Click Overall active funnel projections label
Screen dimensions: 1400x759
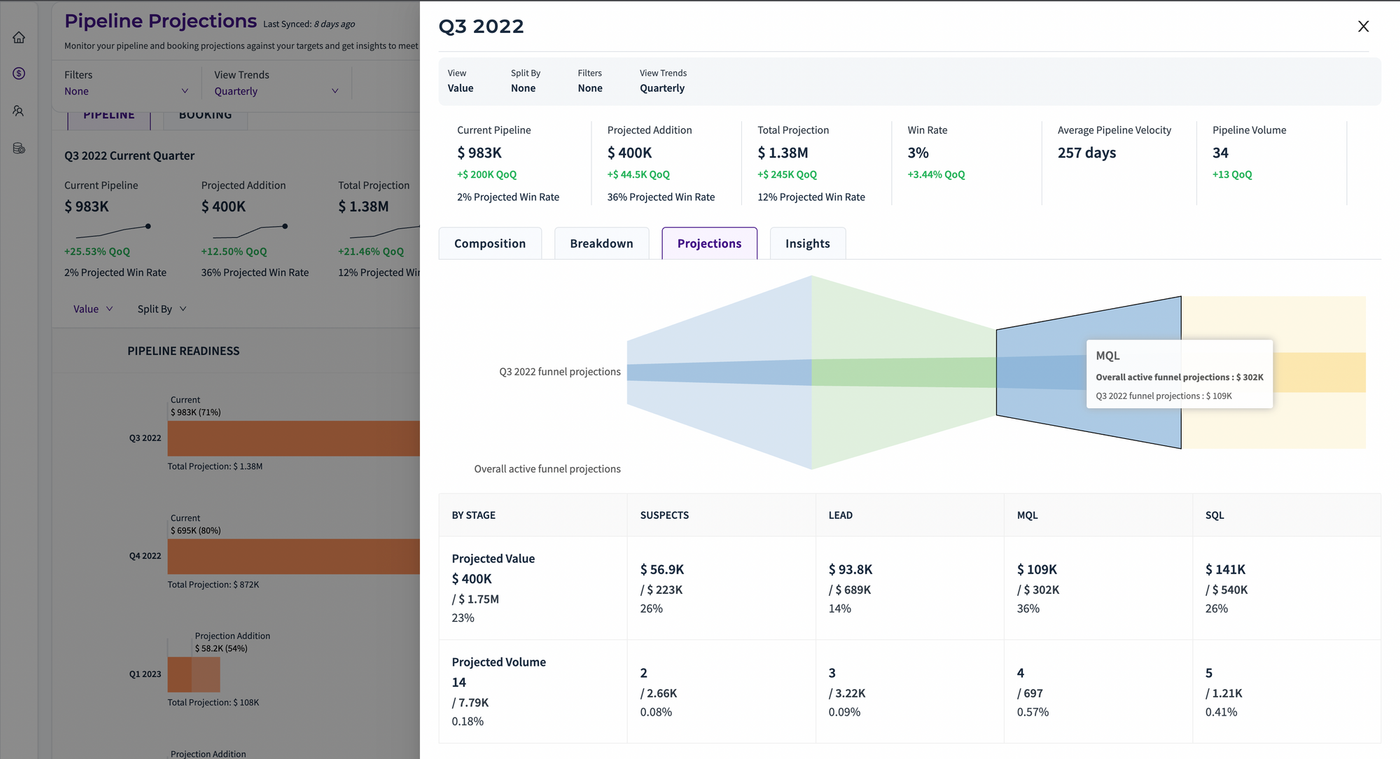click(547, 469)
